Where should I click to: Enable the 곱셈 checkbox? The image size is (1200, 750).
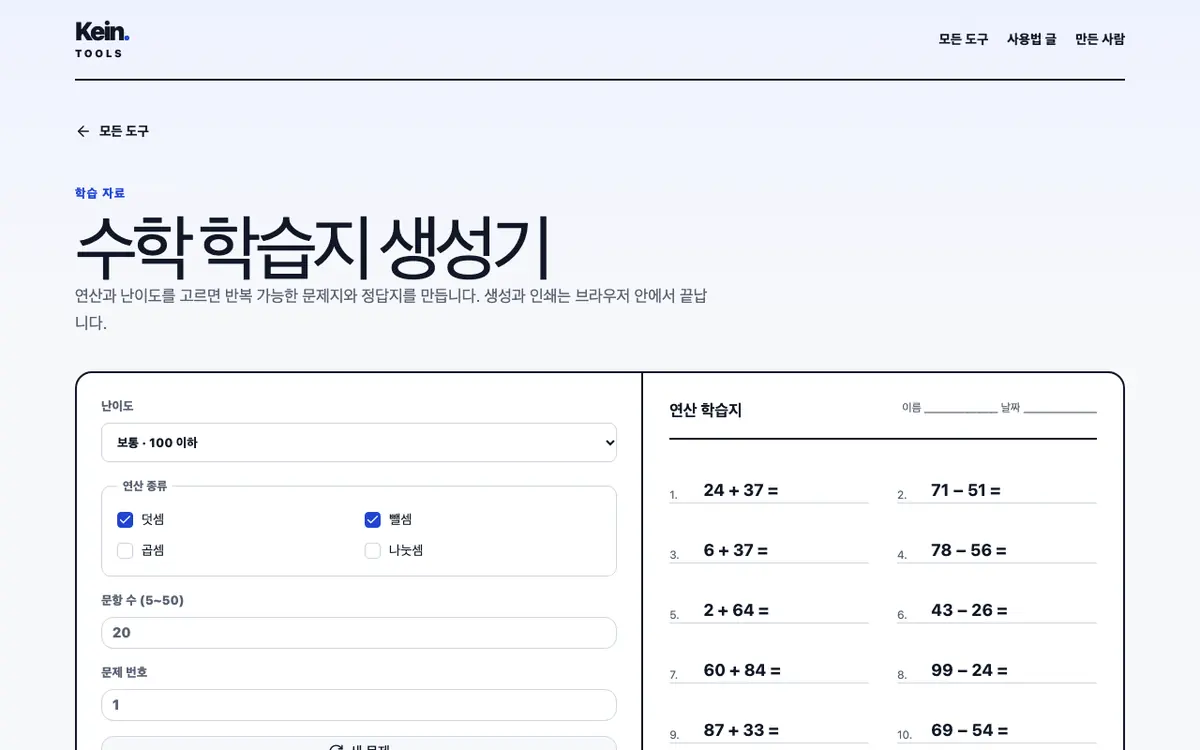(x=125, y=550)
